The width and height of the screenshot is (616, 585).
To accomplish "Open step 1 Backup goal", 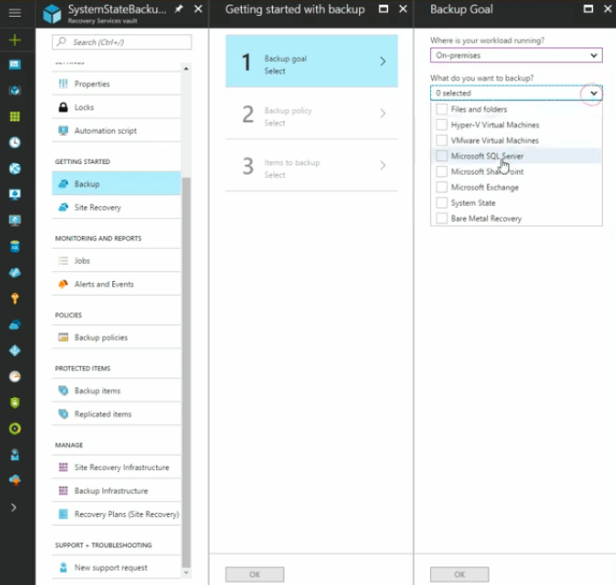I will [x=312, y=61].
